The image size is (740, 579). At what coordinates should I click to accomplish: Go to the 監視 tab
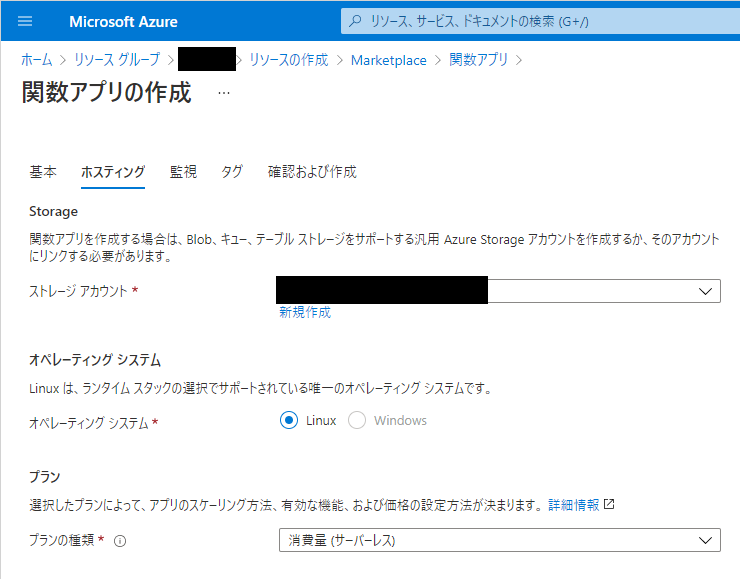(x=183, y=172)
